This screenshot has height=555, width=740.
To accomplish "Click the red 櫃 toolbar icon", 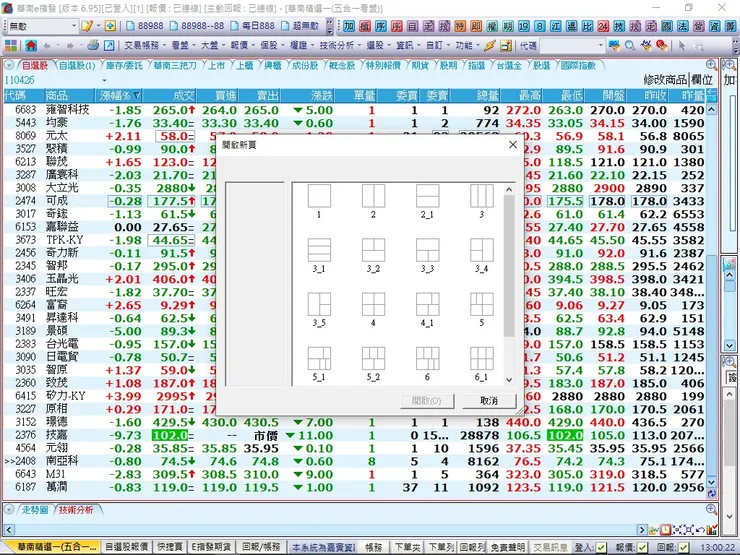I will [365, 25].
